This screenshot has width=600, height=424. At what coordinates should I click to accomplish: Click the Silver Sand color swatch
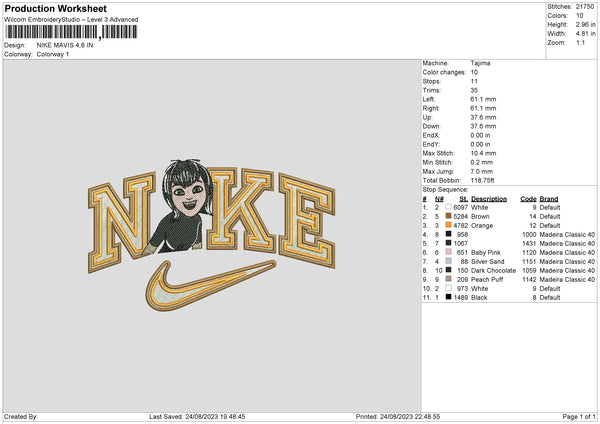[x=448, y=261]
